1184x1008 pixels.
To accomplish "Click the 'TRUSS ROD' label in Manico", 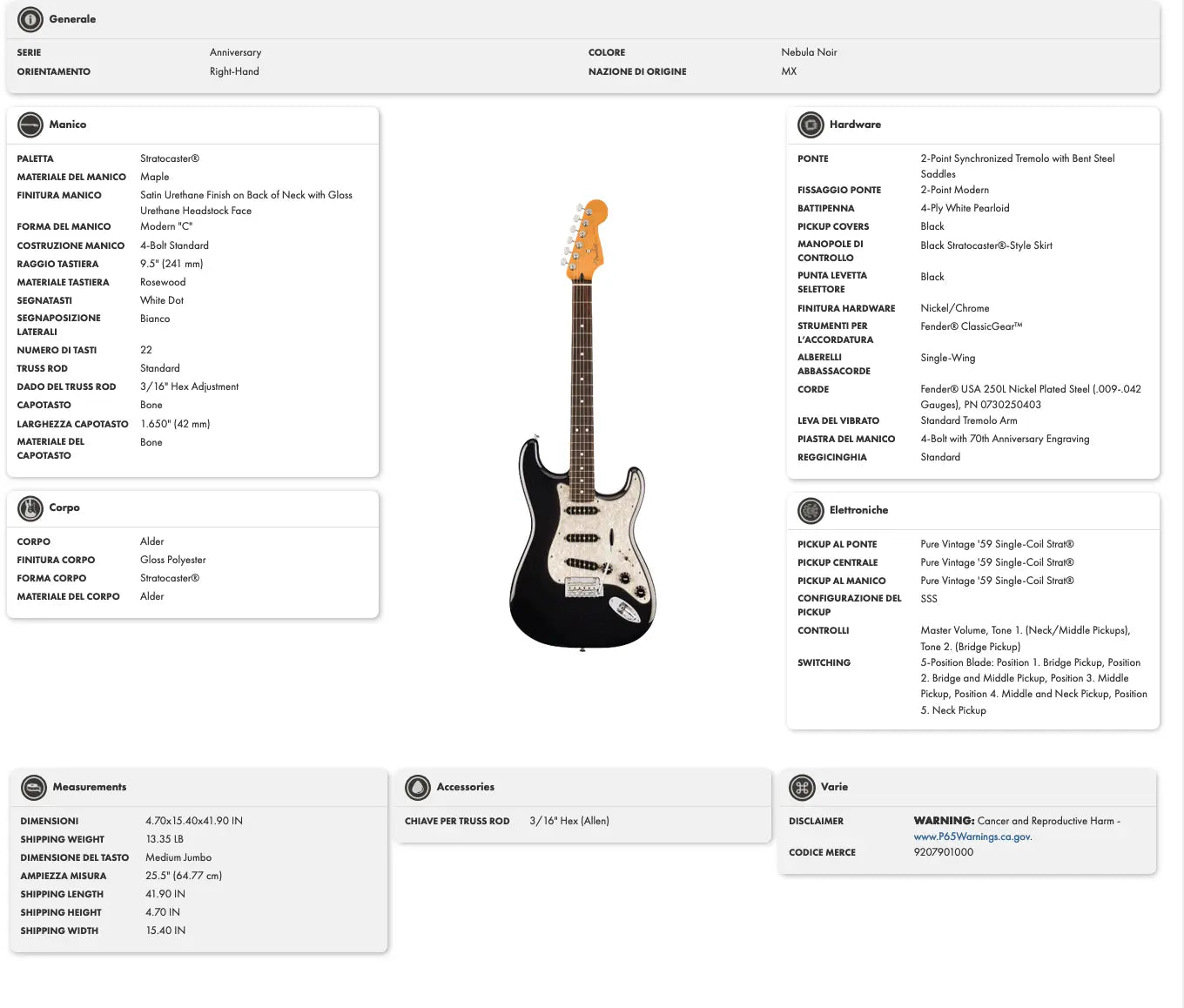I will pyautogui.click(x=42, y=368).
